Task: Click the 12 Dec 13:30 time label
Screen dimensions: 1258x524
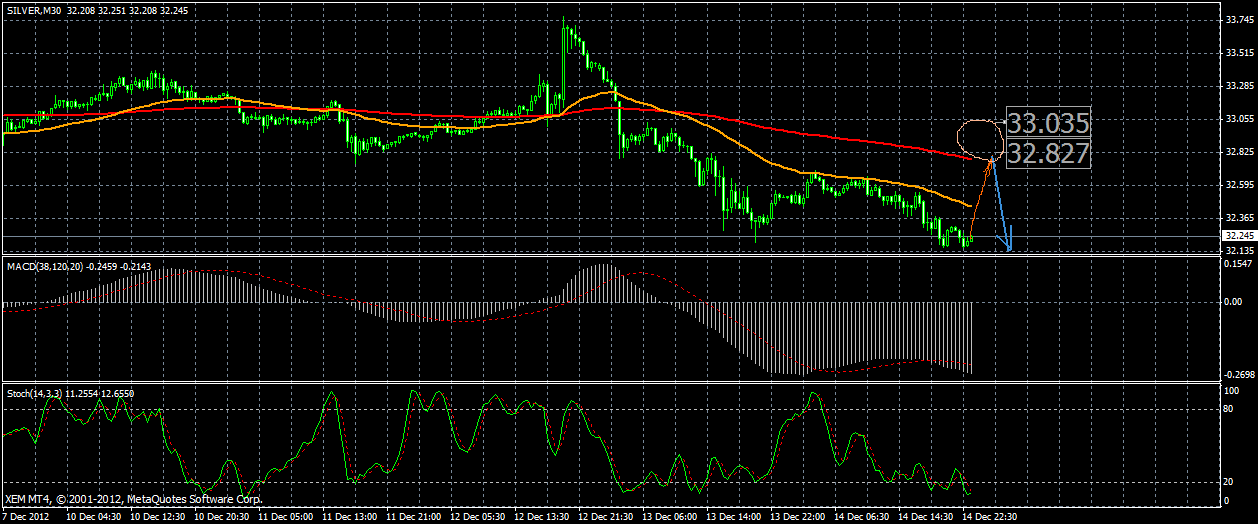Action: tap(542, 517)
